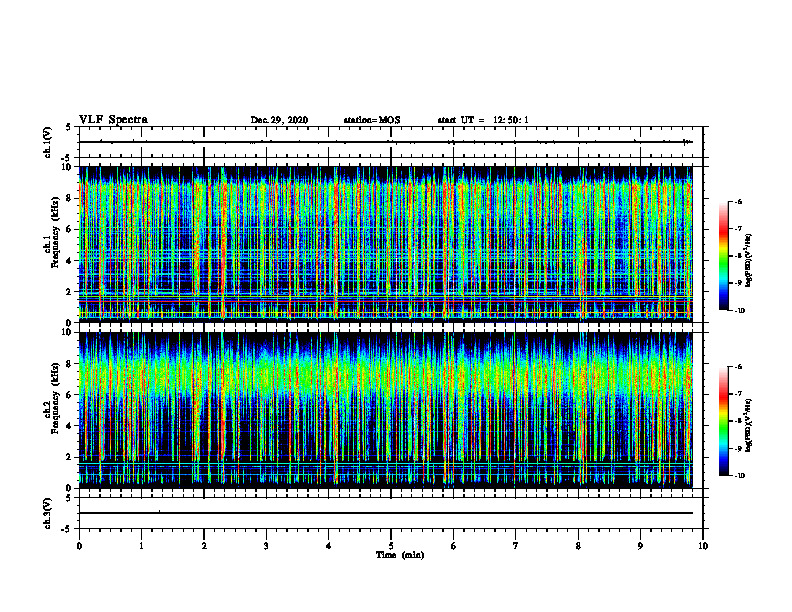Click the time axis tick label '7'

[x=516, y=546]
